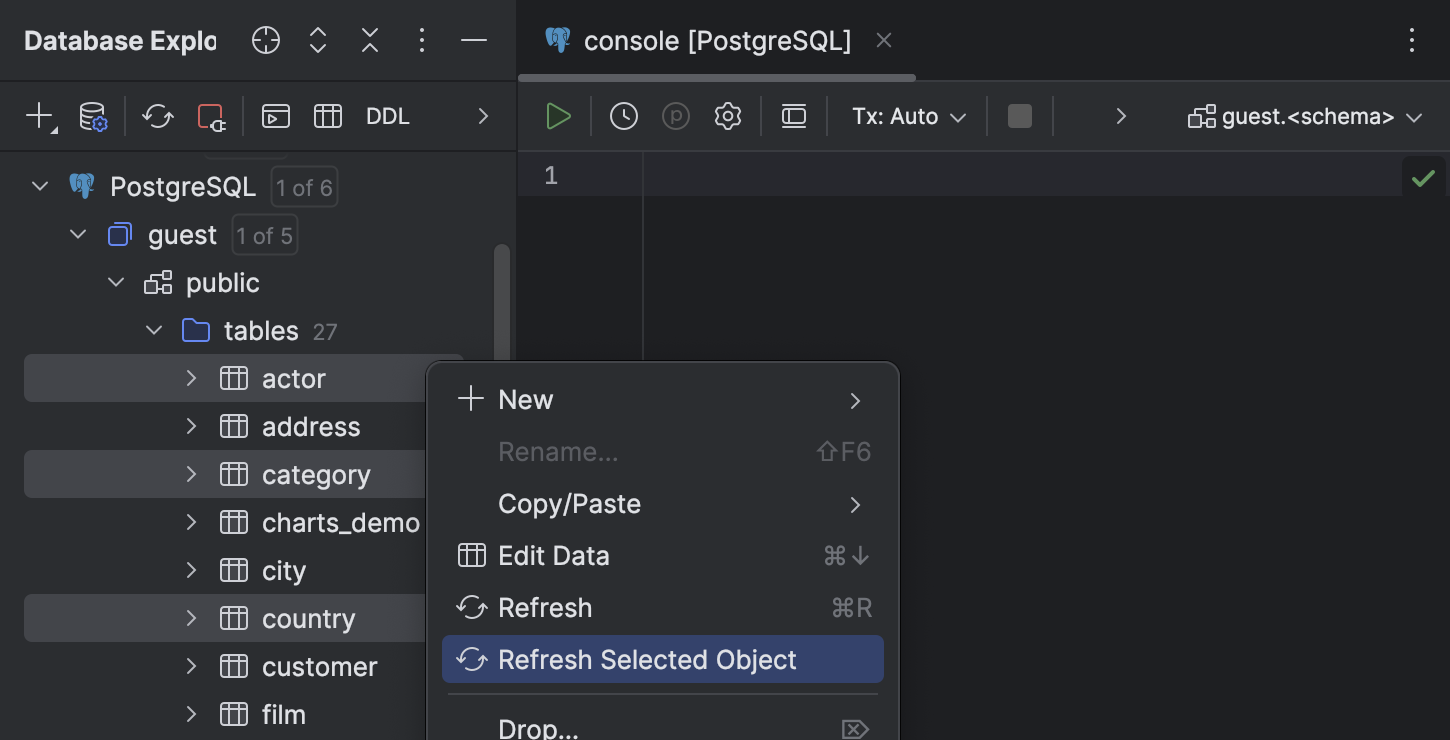1450x740 pixels.
Task: Switch to the console [PostgreSQL] tab
Action: tap(716, 40)
